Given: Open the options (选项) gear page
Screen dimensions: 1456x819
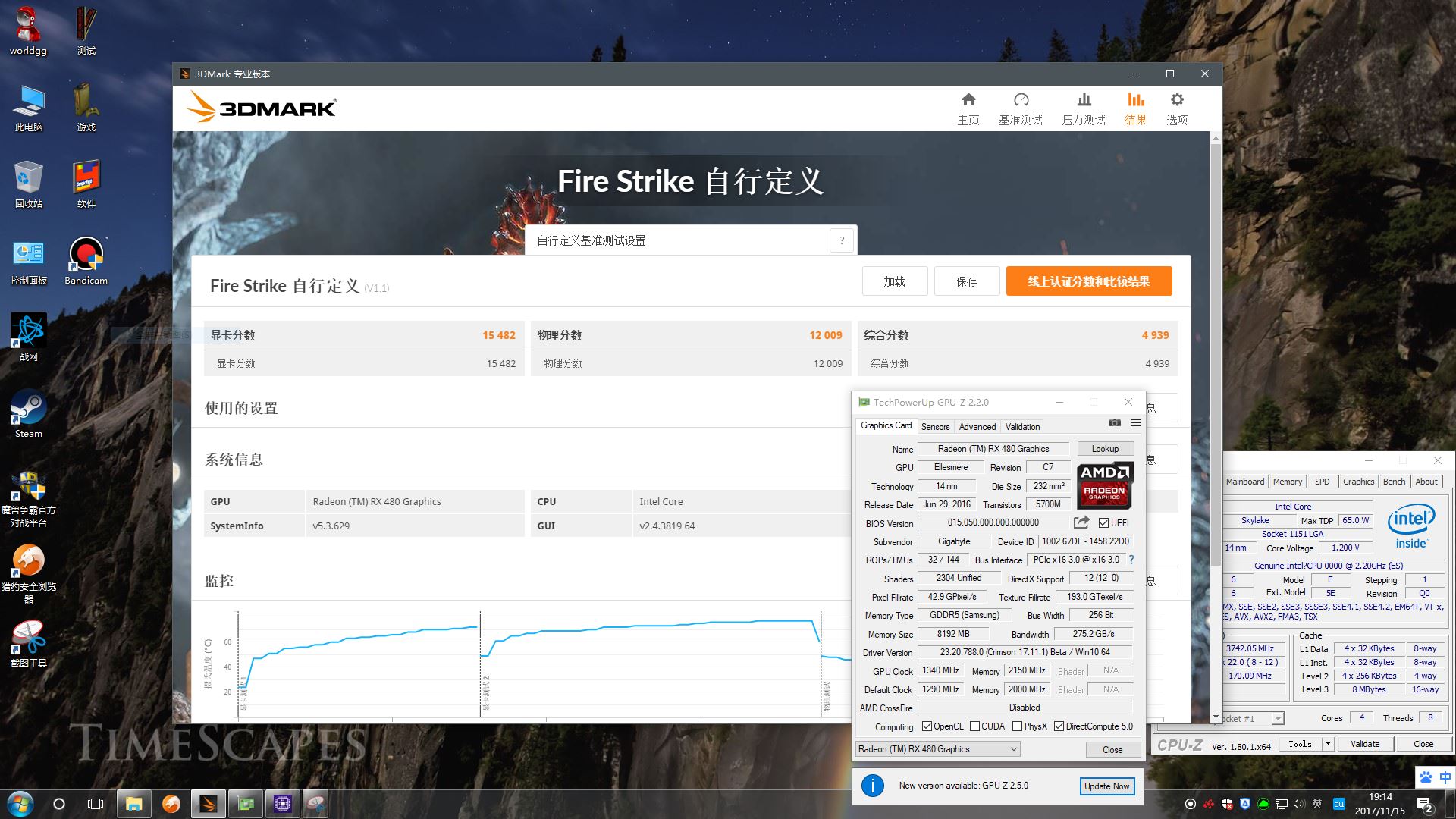Looking at the screenshot, I should (1177, 109).
